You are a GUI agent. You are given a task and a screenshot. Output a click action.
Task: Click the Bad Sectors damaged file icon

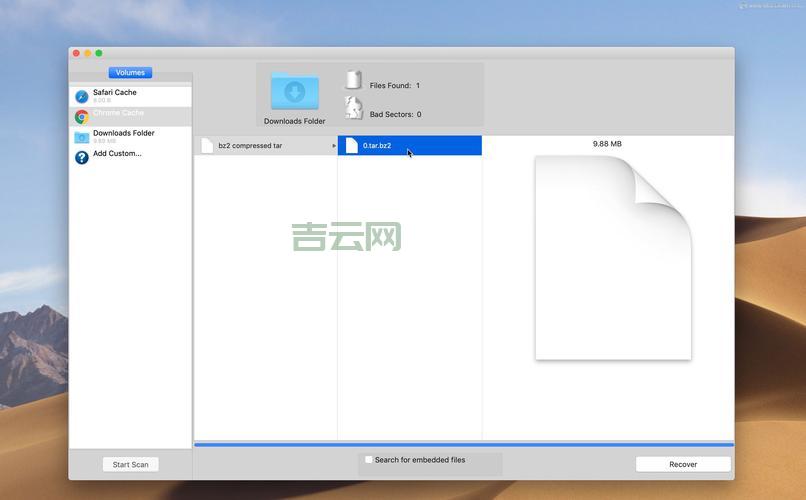point(353,108)
